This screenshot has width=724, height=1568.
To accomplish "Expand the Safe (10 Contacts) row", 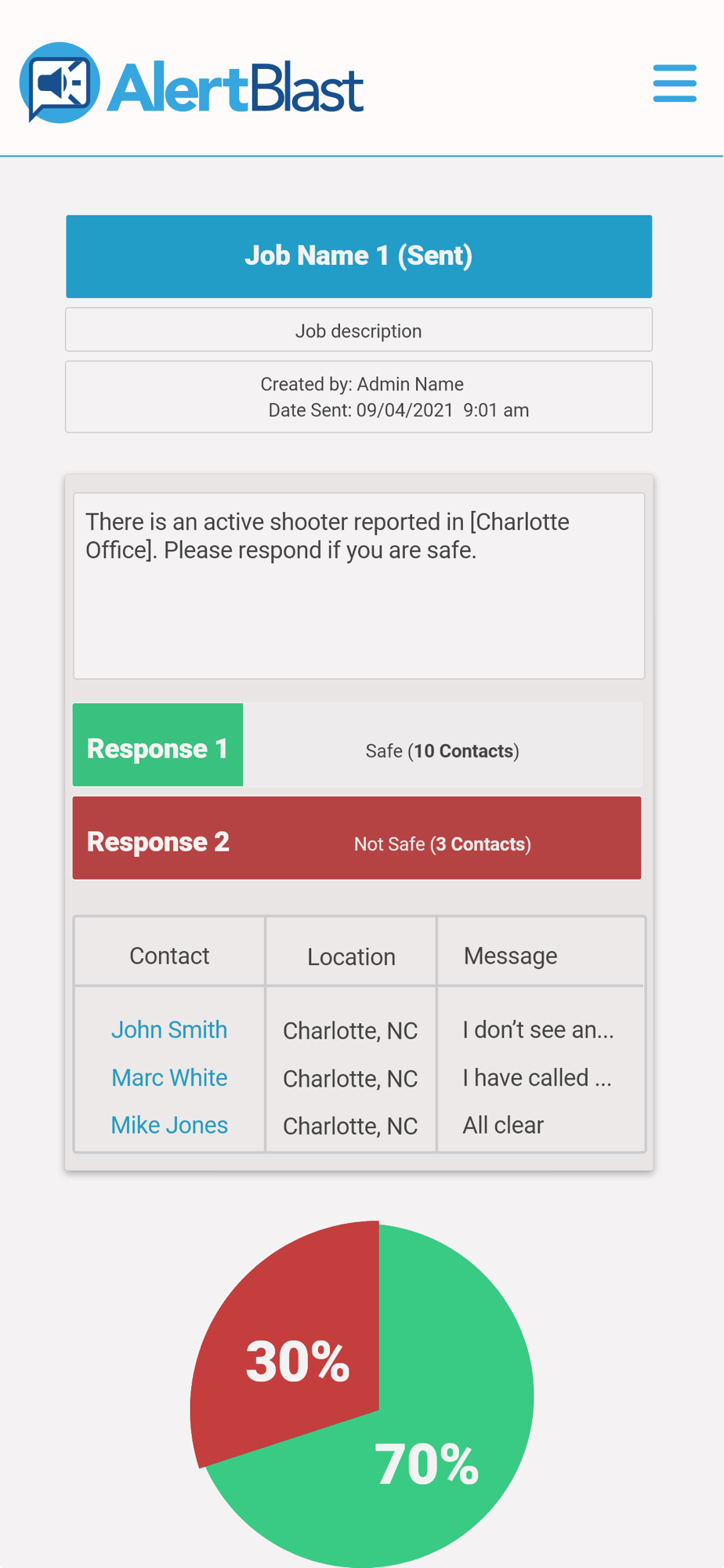I will point(443,751).
